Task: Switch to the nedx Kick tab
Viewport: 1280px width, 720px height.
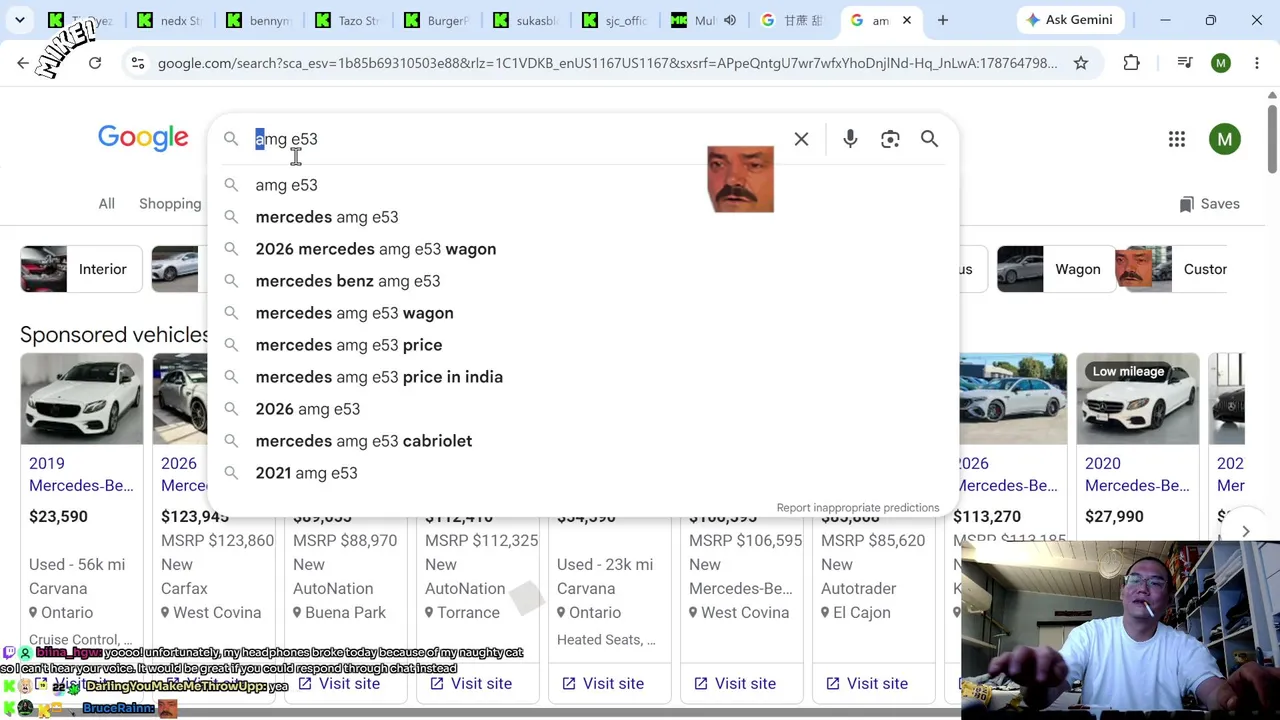Action: pos(168,20)
